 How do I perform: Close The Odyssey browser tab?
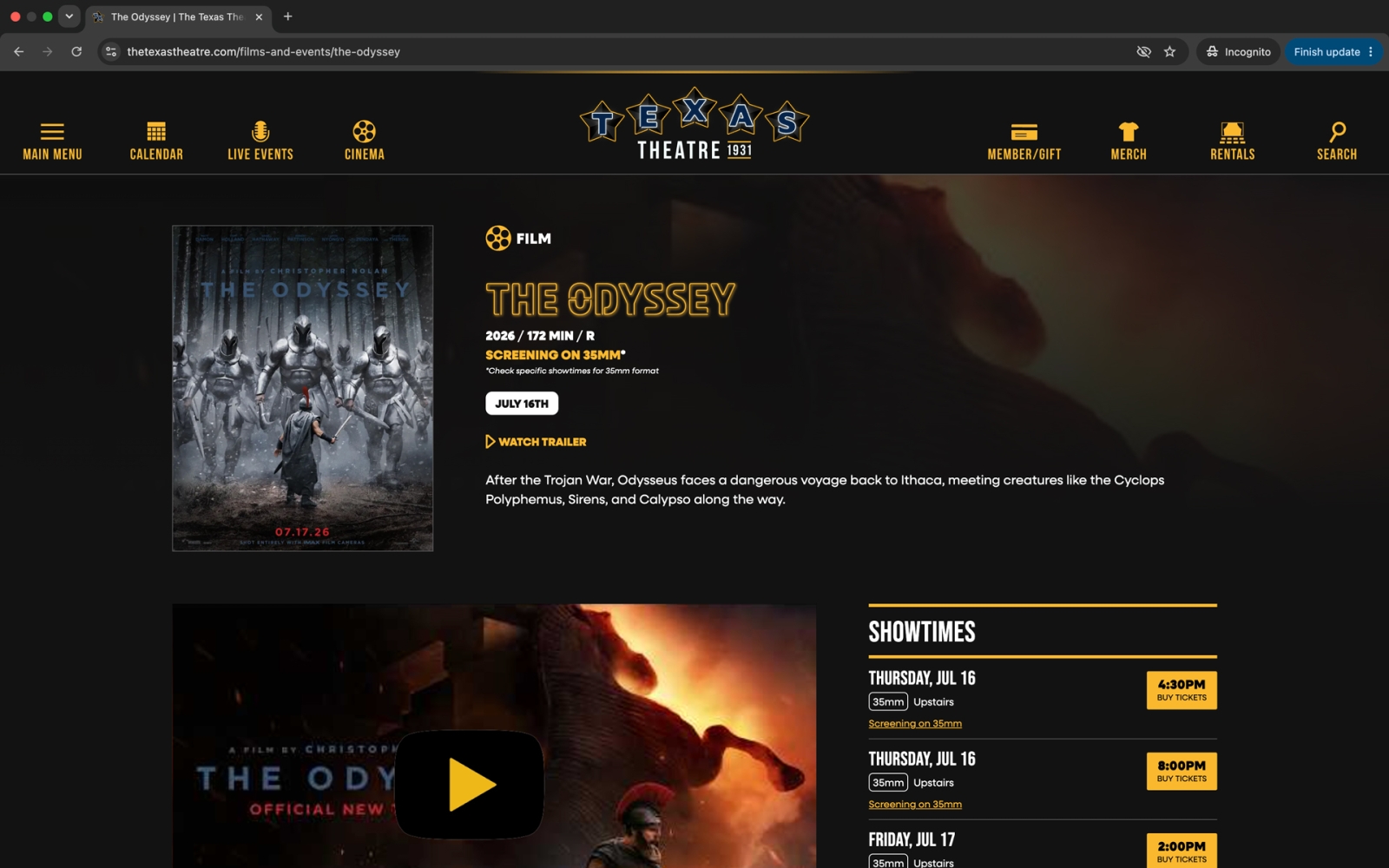tap(259, 16)
